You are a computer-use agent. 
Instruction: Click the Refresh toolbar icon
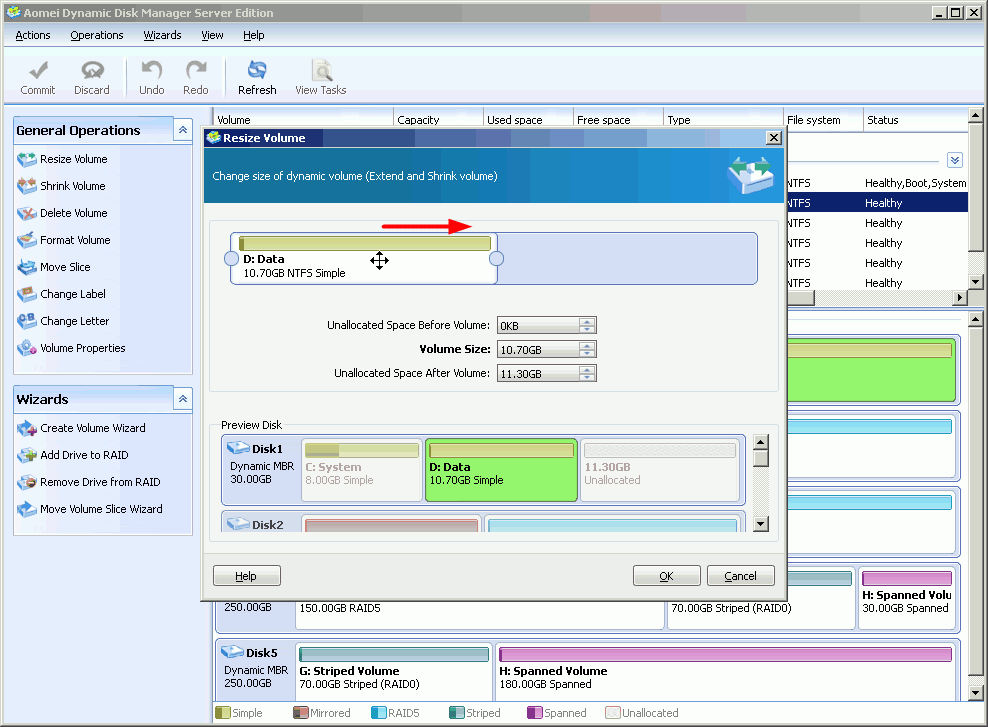[257, 77]
